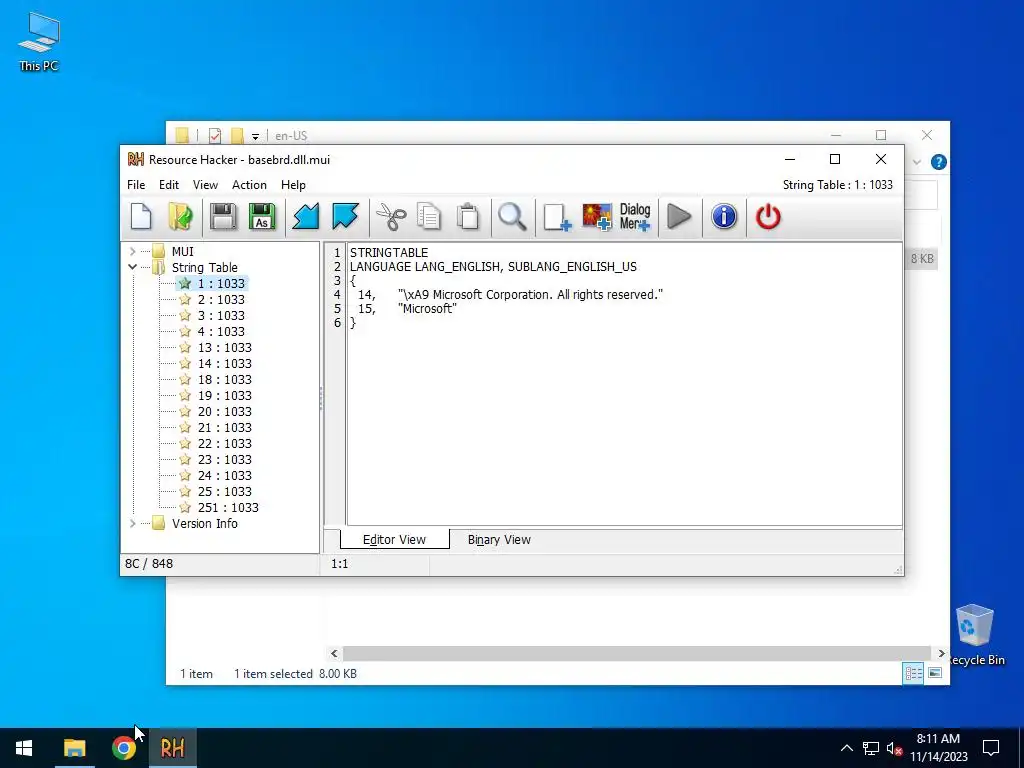Click the blue down-right arrow export icon

pos(345,217)
